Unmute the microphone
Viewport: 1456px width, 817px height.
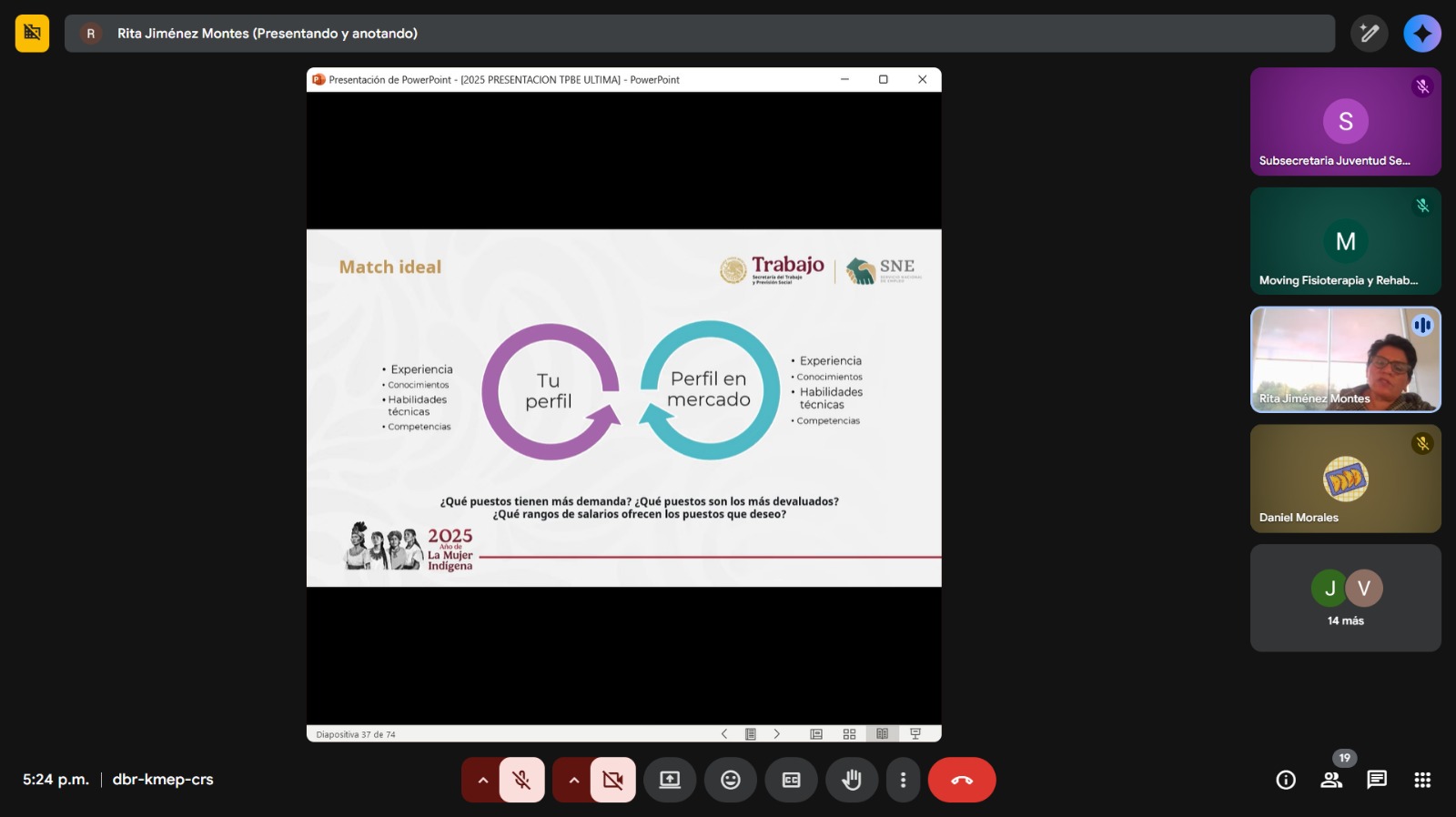pos(521,780)
